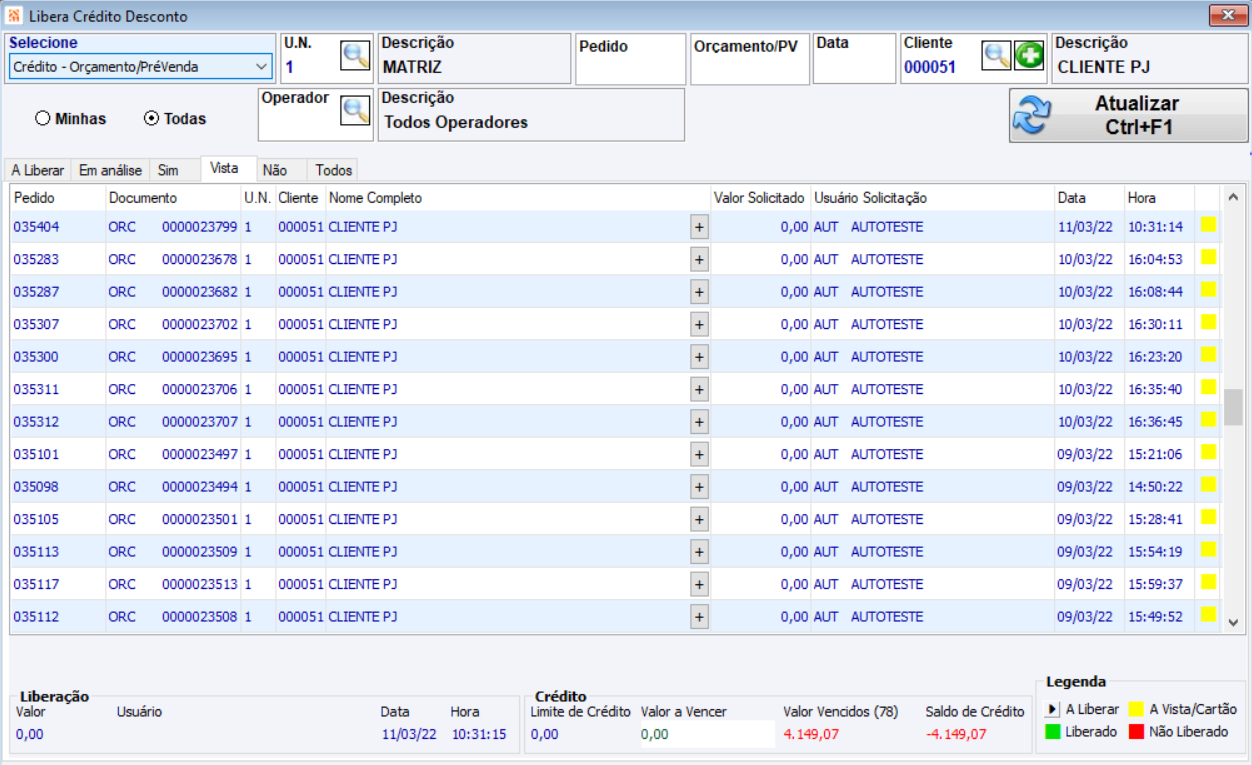The width and height of the screenshot is (1252, 765).
Task: Select the Minhas radio button
Action: pyautogui.click(x=43, y=118)
